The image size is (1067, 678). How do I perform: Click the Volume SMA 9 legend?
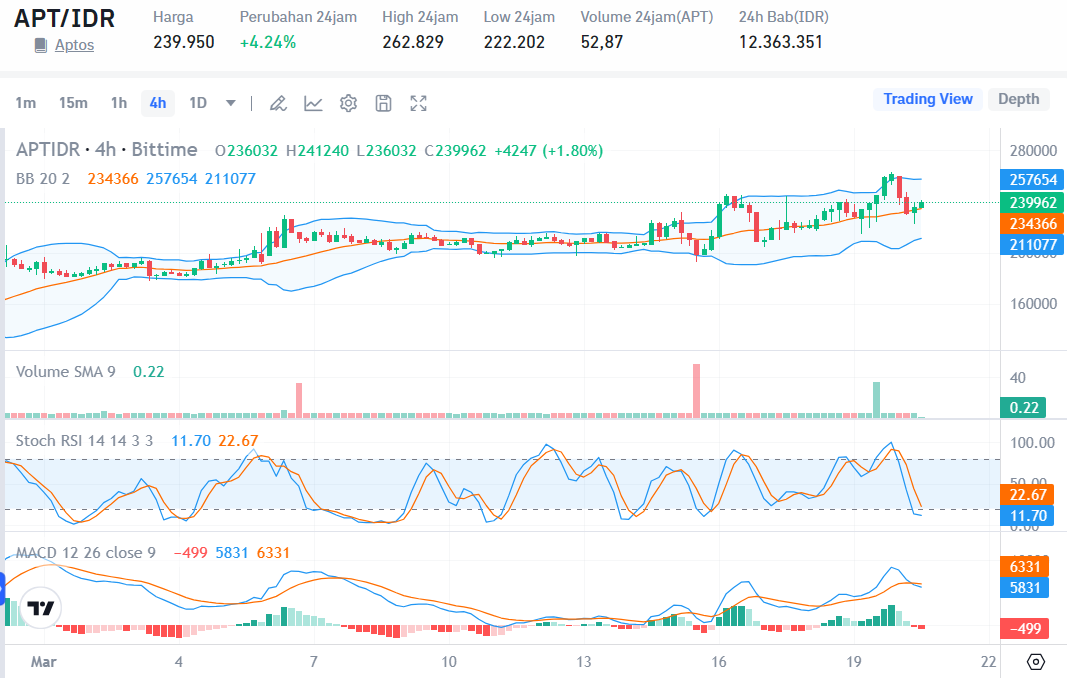pyautogui.click(x=66, y=372)
